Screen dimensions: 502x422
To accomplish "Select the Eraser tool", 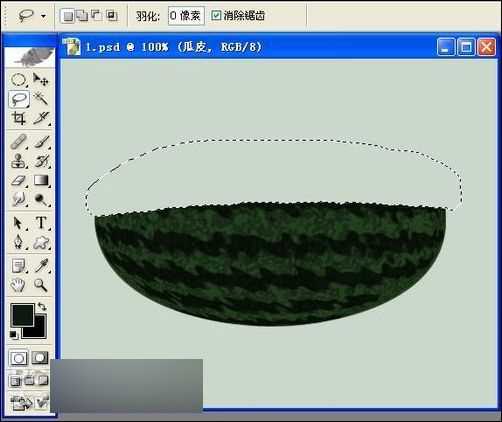I will pos(18,181).
